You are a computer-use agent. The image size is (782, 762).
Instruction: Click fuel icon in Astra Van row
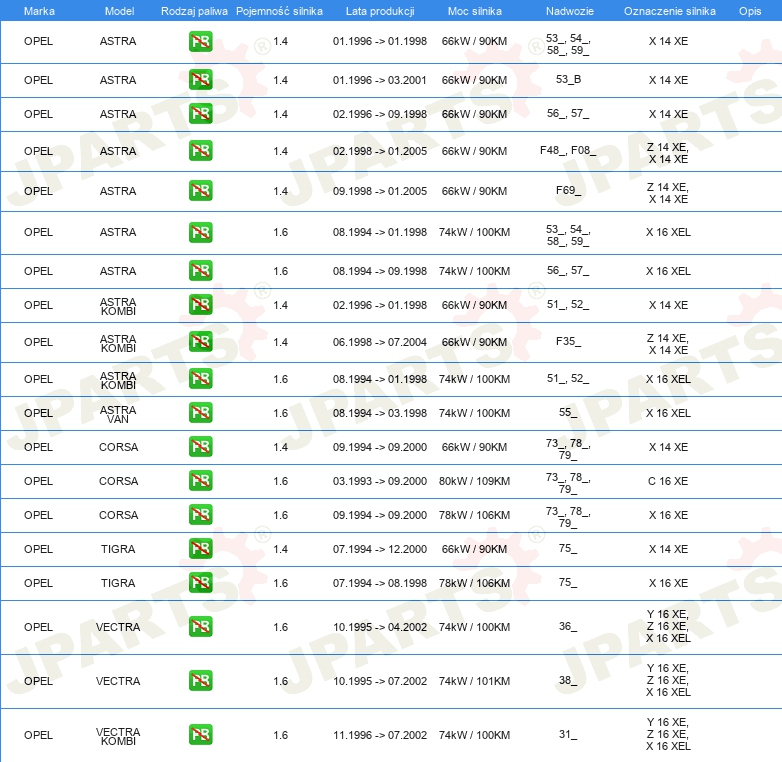tap(200, 413)
